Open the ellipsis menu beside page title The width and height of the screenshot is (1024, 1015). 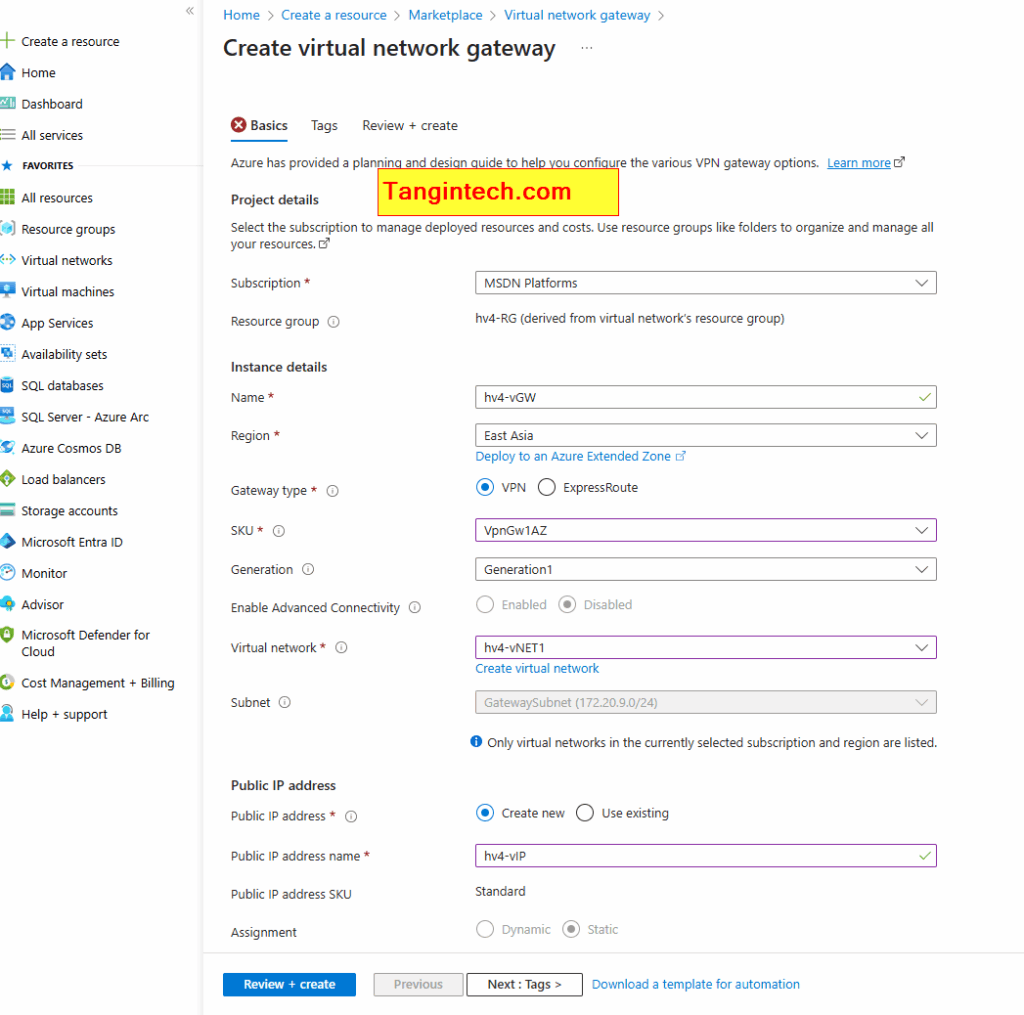(586, 48)
